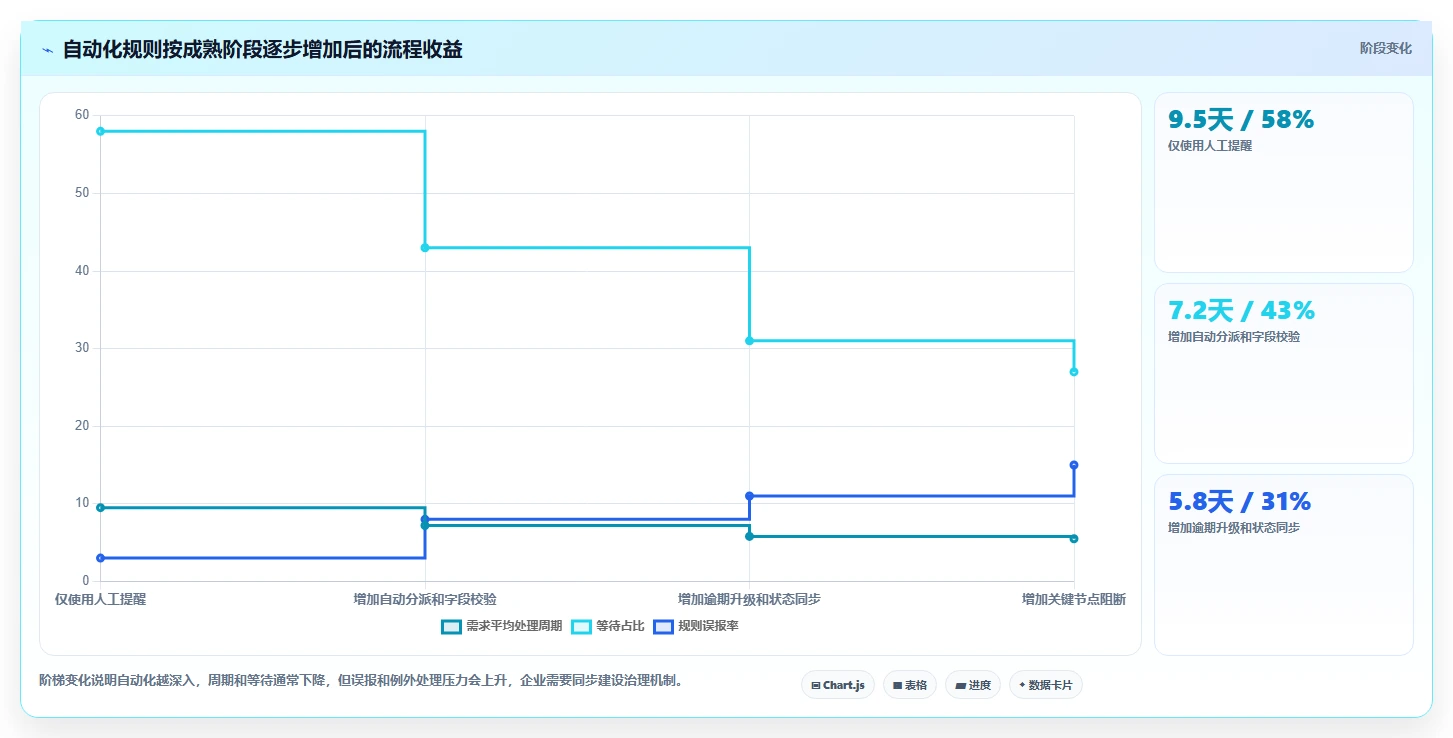Hide the 需求平均处理周期 series label
This screenshot has width=1453, height=738.
[x=514, y=627]
